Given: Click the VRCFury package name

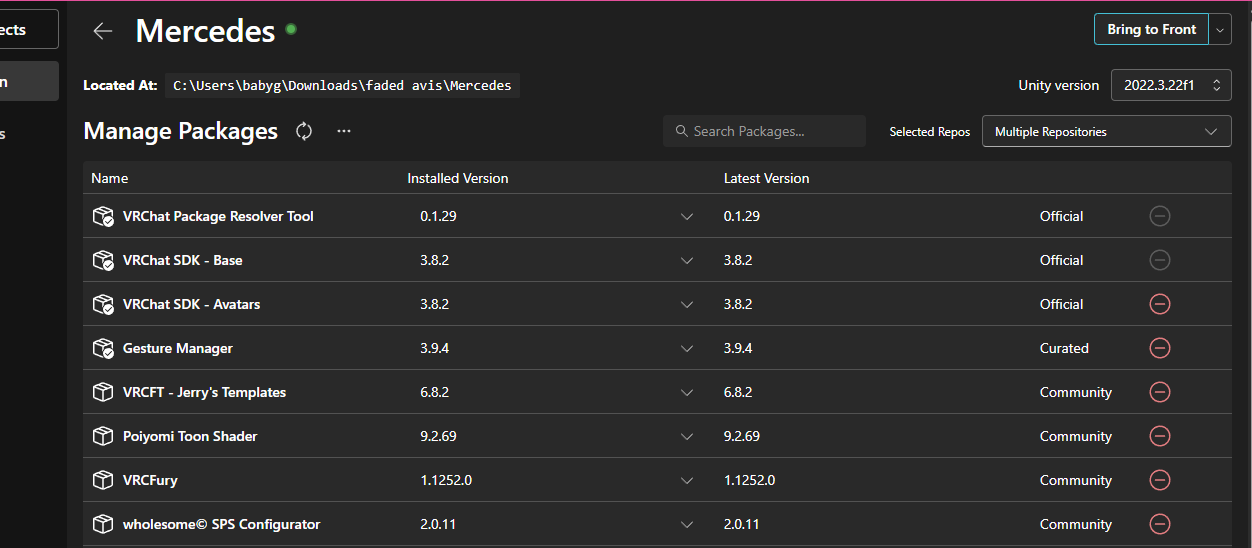Looking at the screenshot, I should click(150, 480).
